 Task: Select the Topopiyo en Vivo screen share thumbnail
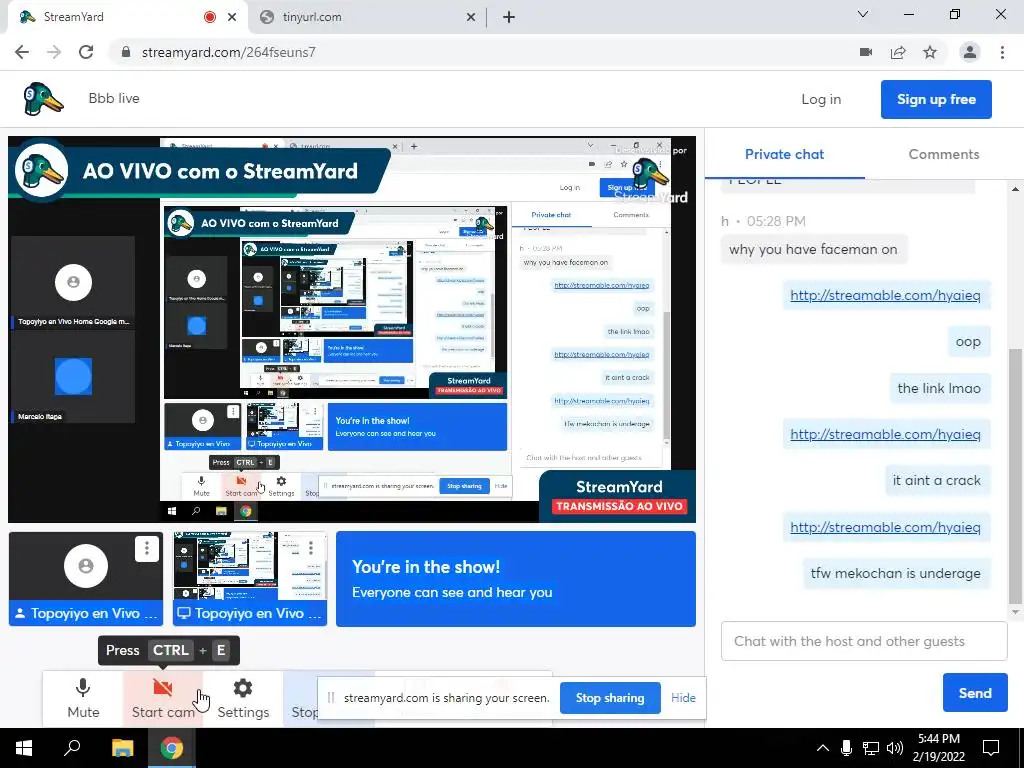[x=250, y=579]
